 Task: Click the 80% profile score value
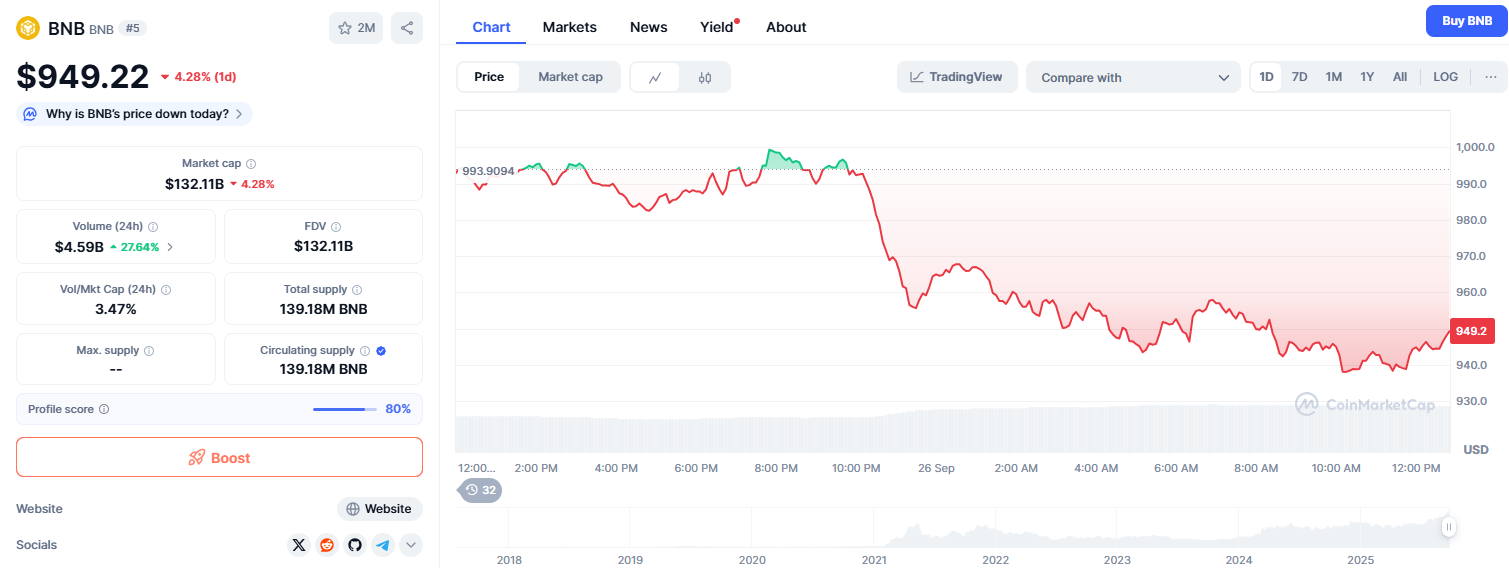pos(398,409)
